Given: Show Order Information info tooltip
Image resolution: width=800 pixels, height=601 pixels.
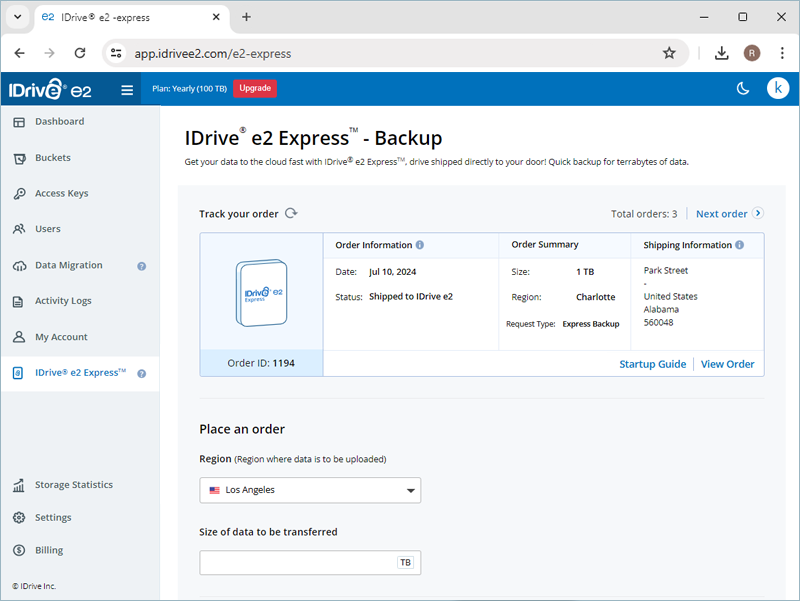Looking at the screenshot, I should [419, 245].
